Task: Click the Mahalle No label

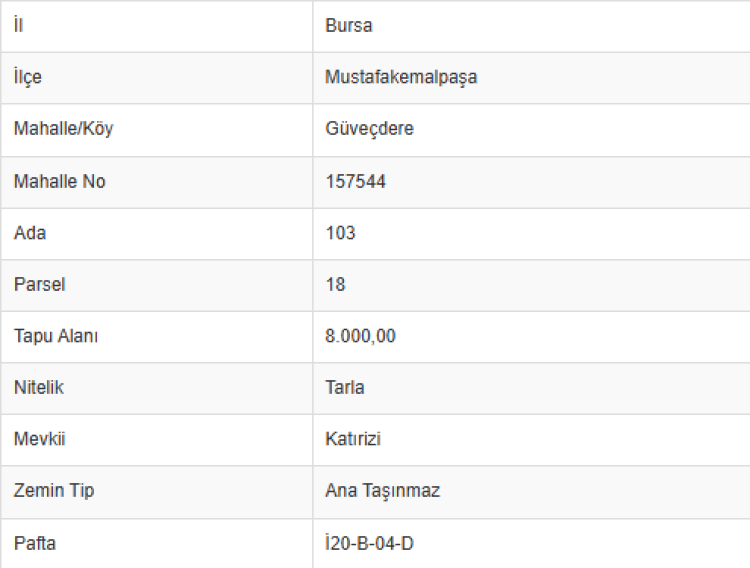Action: 59,182
